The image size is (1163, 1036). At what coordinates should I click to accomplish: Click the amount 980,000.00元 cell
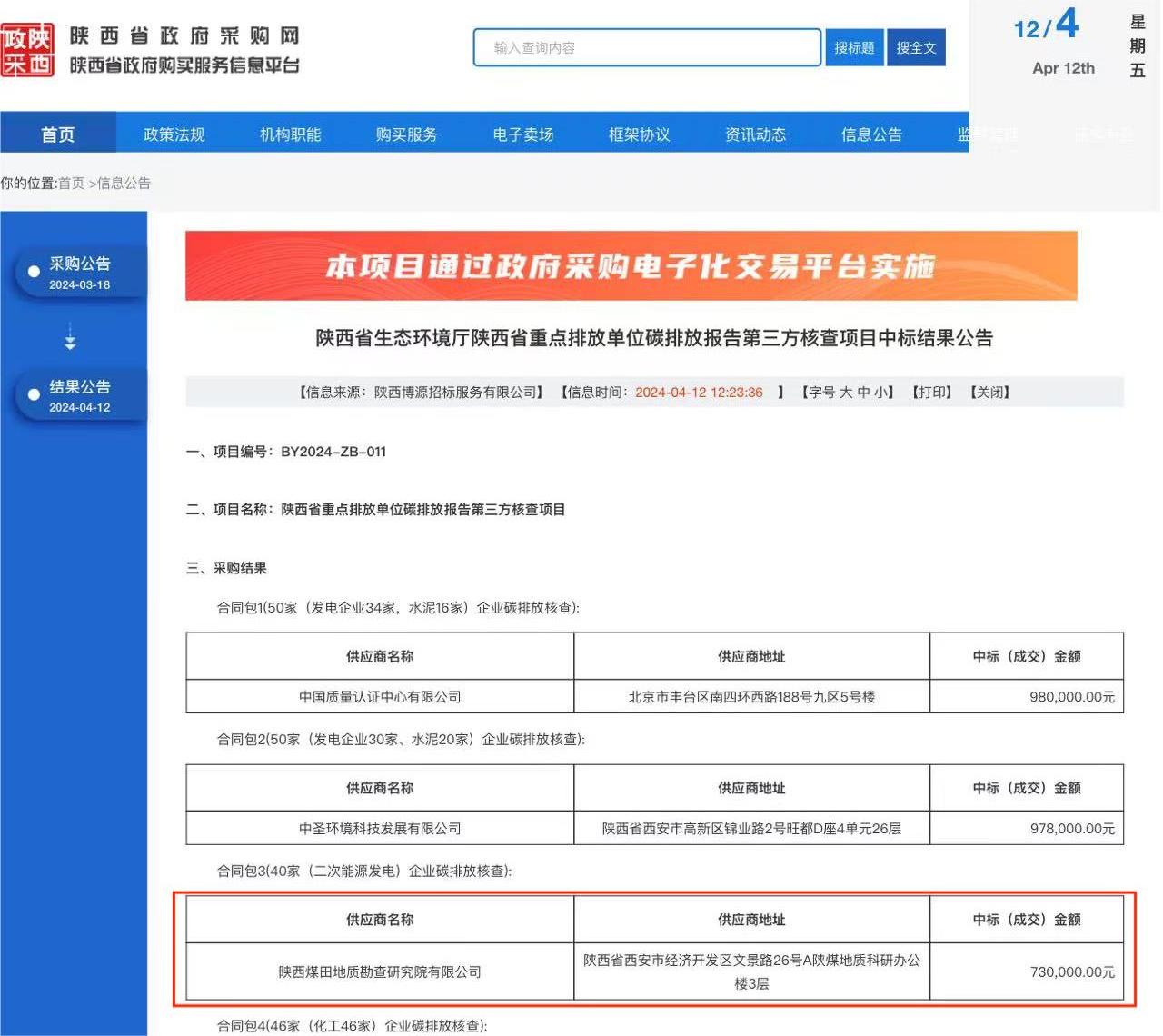pyautogui.click(x=1027, y=696)
